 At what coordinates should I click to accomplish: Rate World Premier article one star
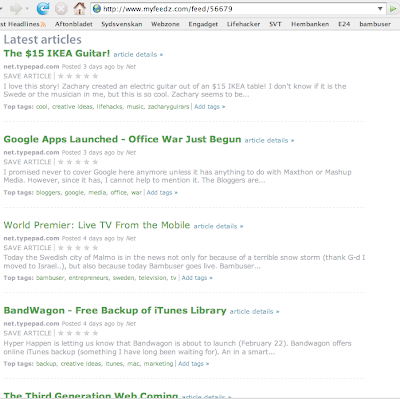click(61, 248)
